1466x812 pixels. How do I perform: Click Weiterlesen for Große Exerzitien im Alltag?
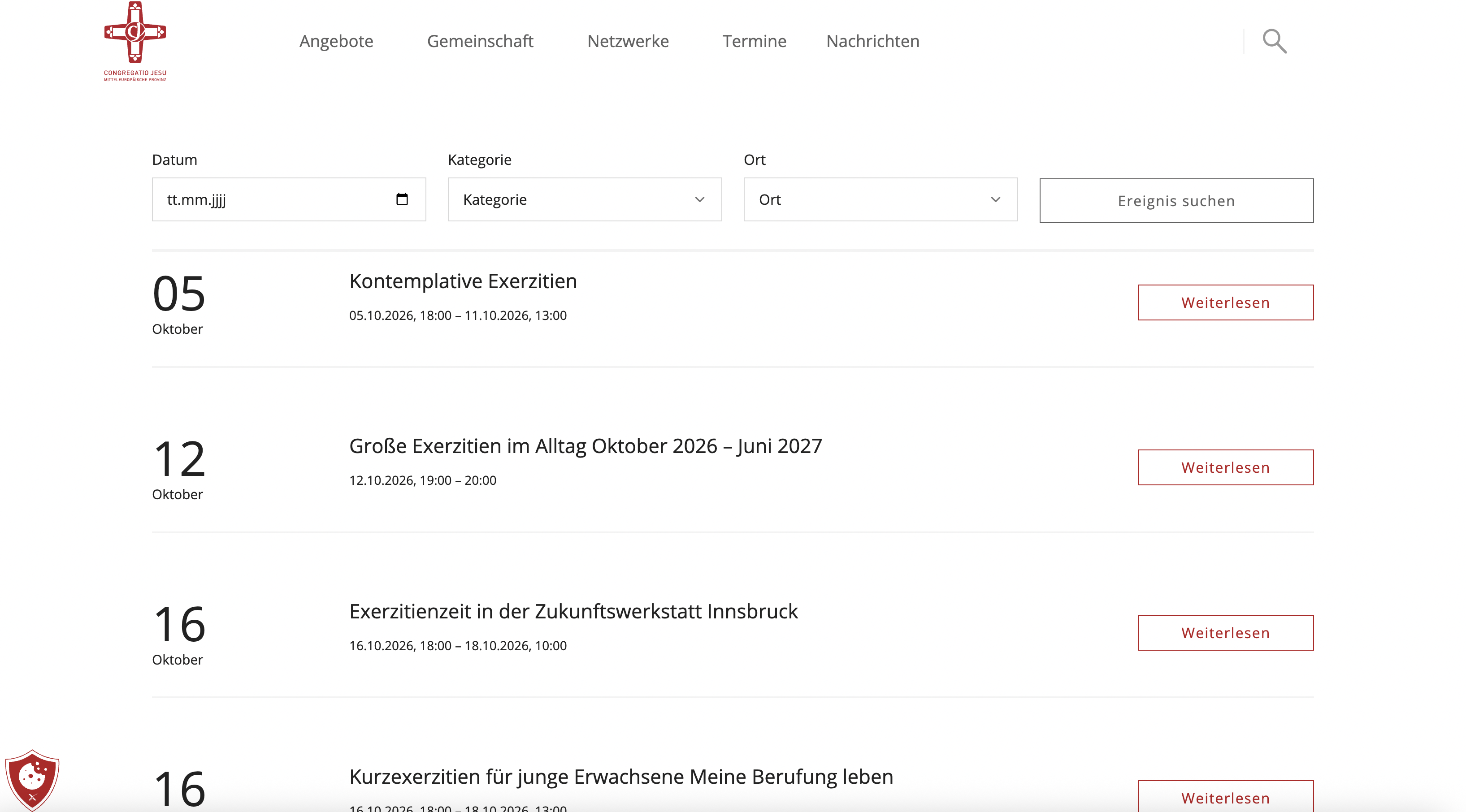point(1225,467)
